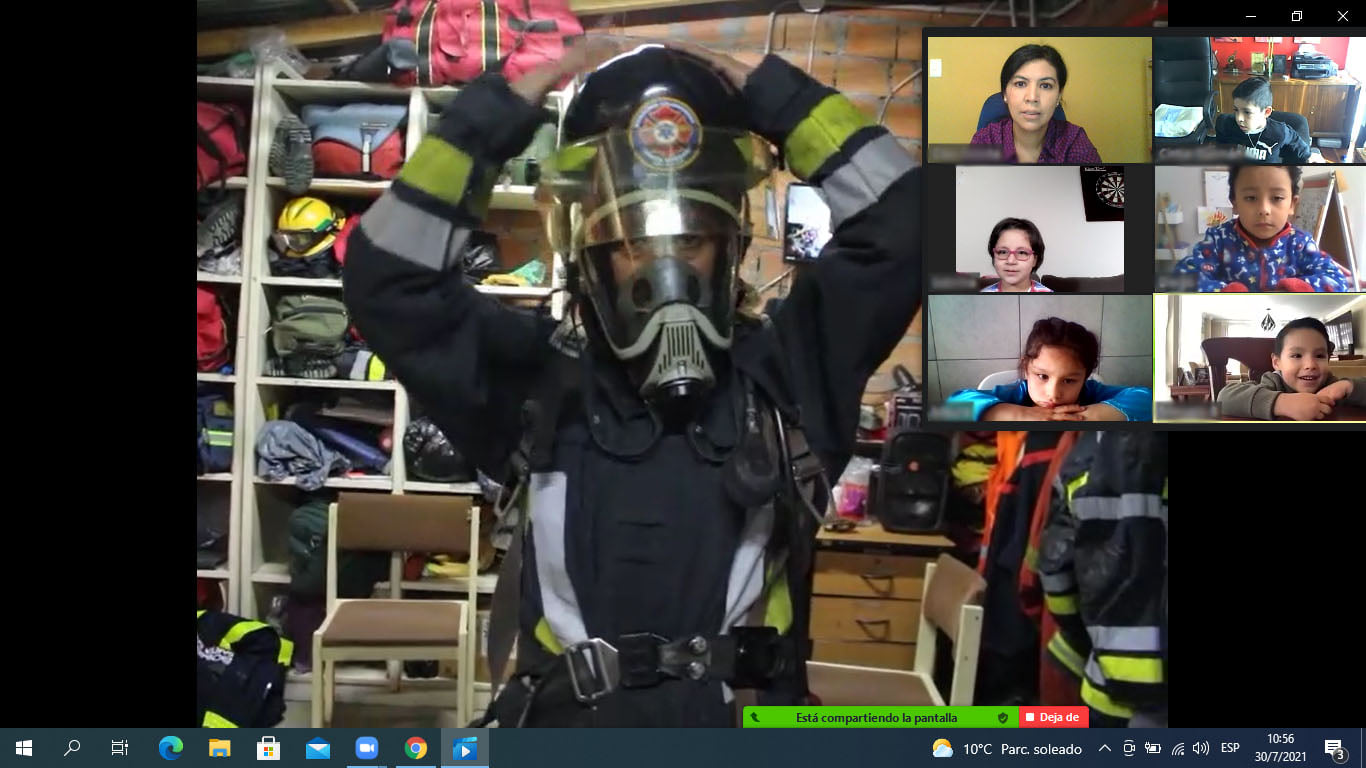Select the highlighted smiling boy's video tile

tap(1260, 358)
